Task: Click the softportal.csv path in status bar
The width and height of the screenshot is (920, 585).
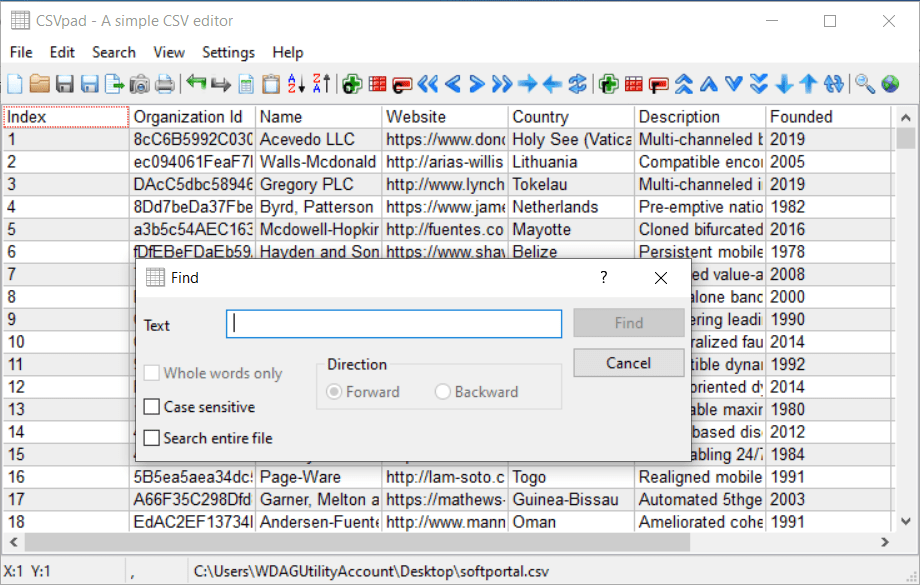Action: 371,572
